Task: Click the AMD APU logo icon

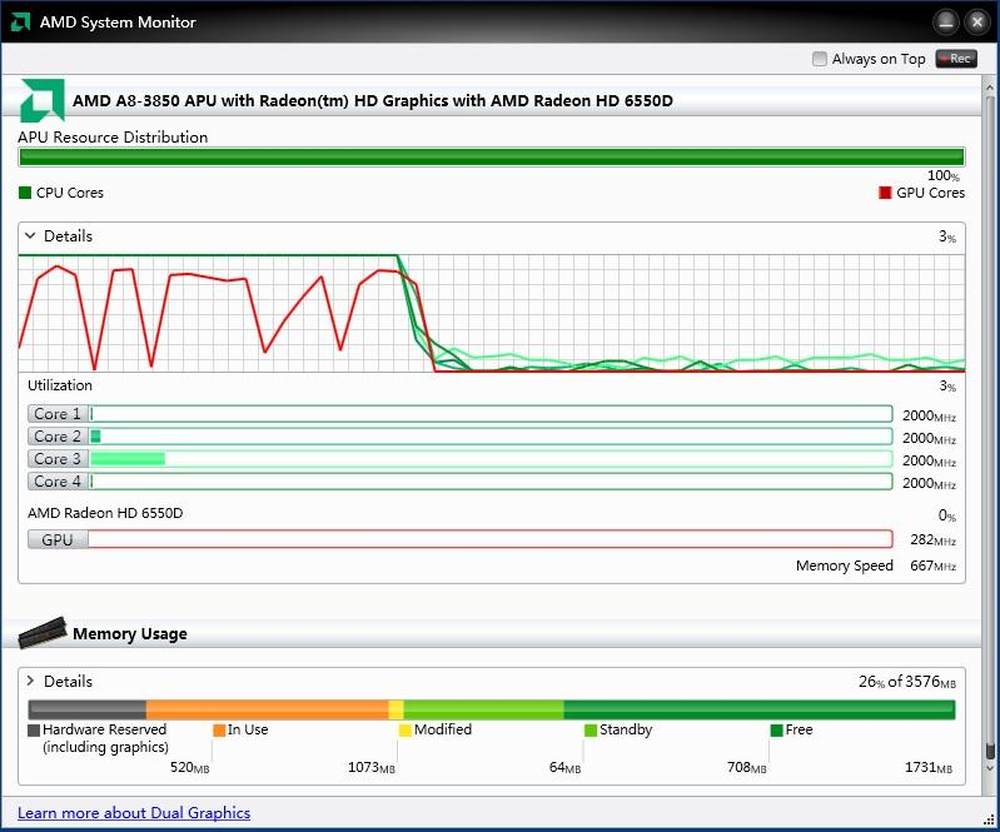Action: [41, 100]
